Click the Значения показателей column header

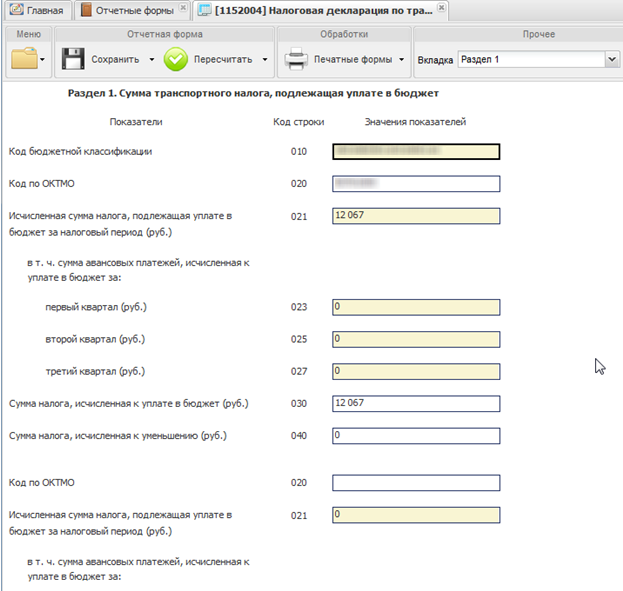click(415, 122)
